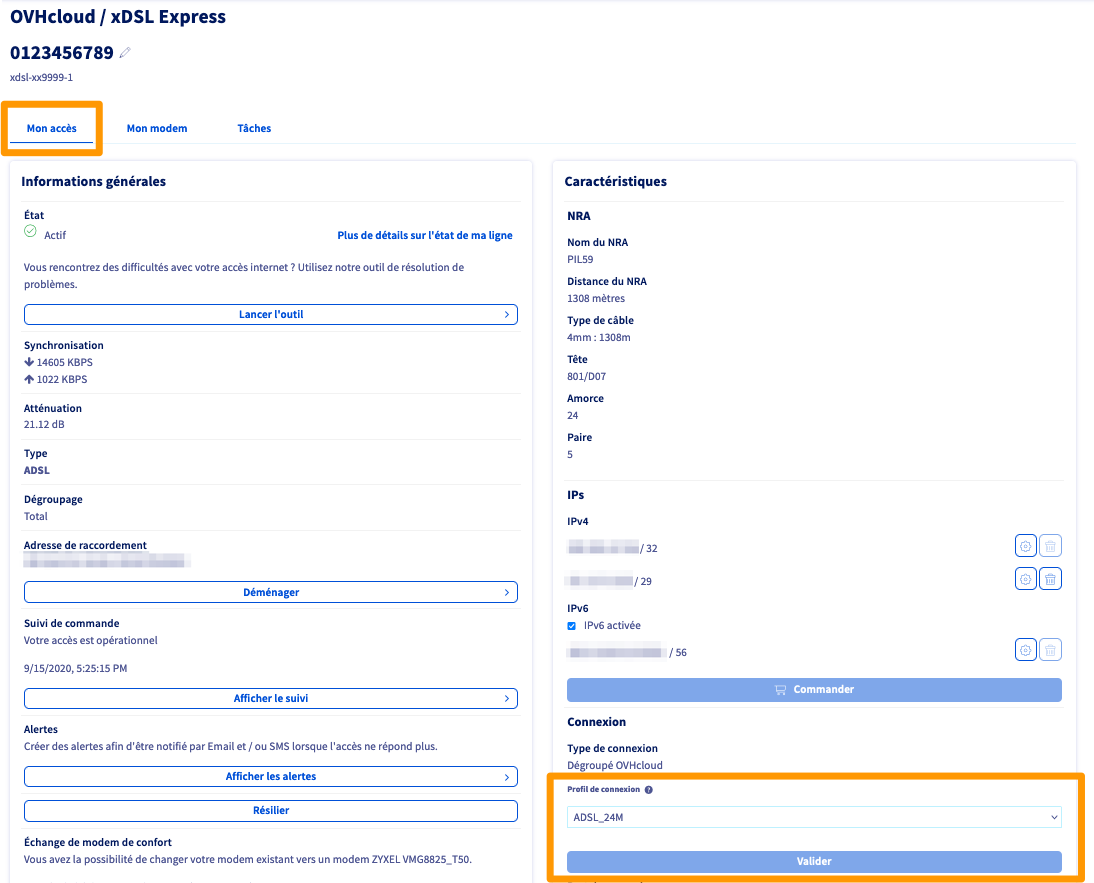Click trash icon for the /32 IPv4 address
The width and height of the screenshot is (1094, 883).
click(x=1050, y=546)
